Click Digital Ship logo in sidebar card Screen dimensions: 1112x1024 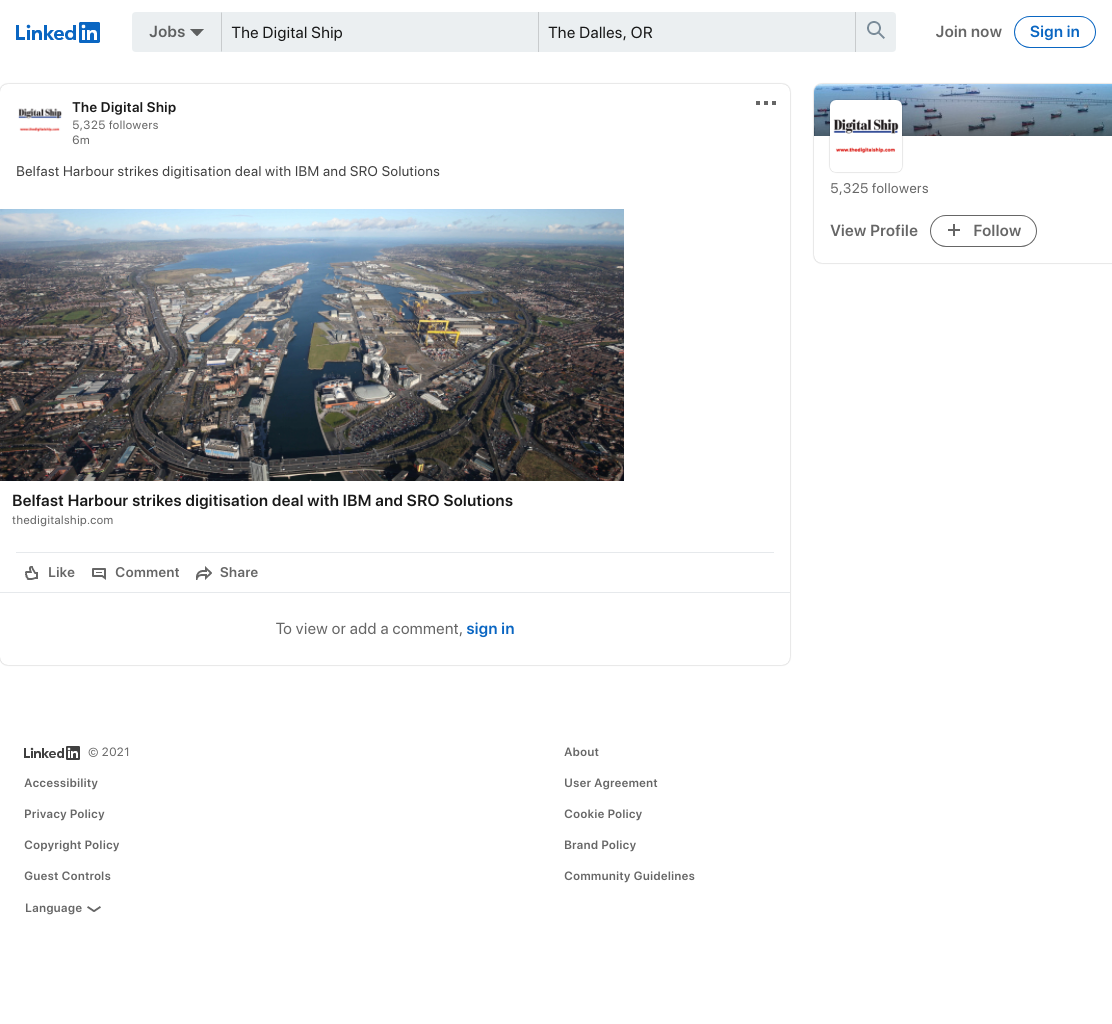tap(866, 135)
